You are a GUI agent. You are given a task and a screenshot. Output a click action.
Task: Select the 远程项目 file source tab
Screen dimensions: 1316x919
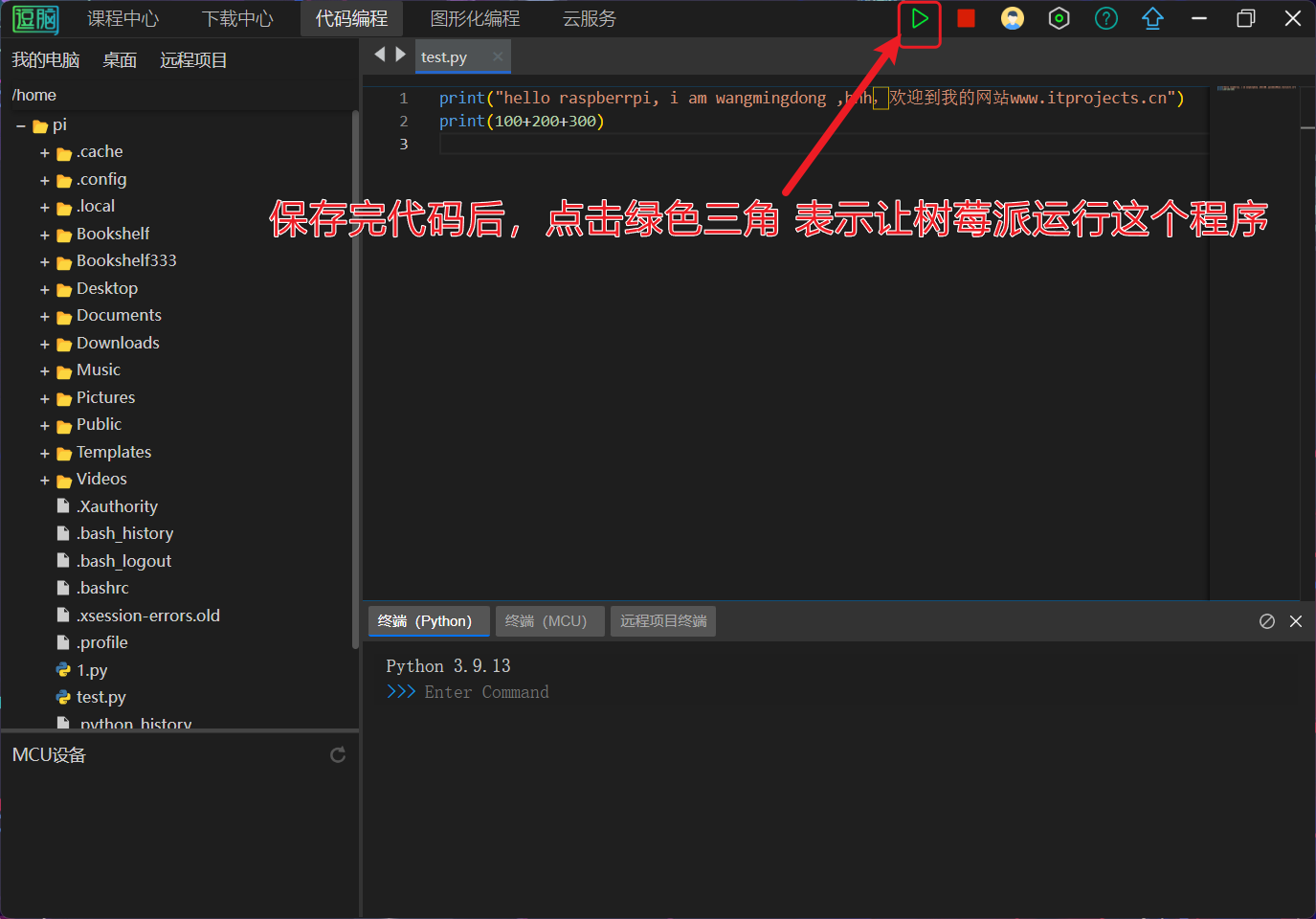point(193,60)
